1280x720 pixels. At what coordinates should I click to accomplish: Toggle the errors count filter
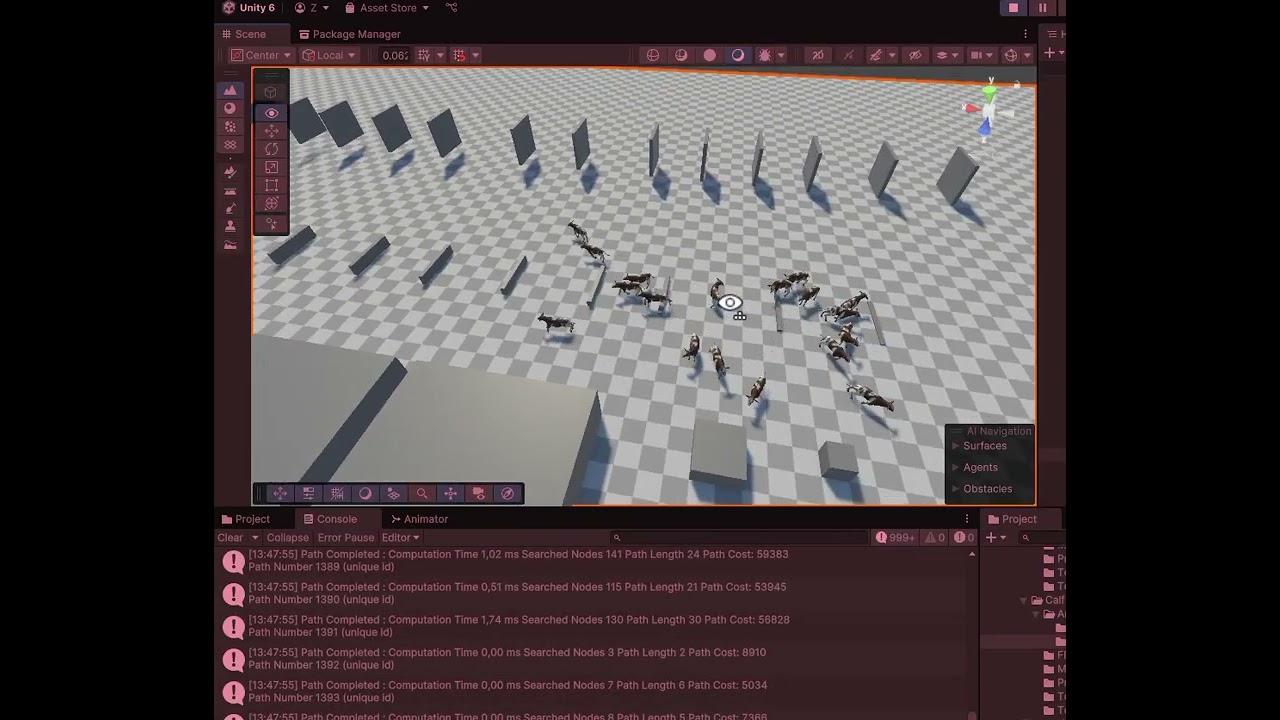point(965,537)
